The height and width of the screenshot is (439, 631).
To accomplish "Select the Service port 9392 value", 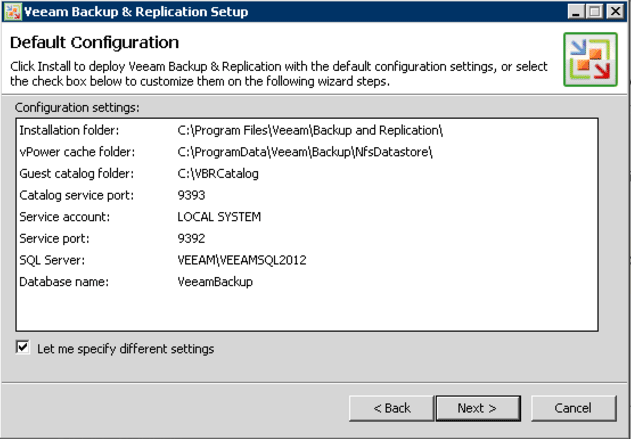I will click(x=191, y=238).
